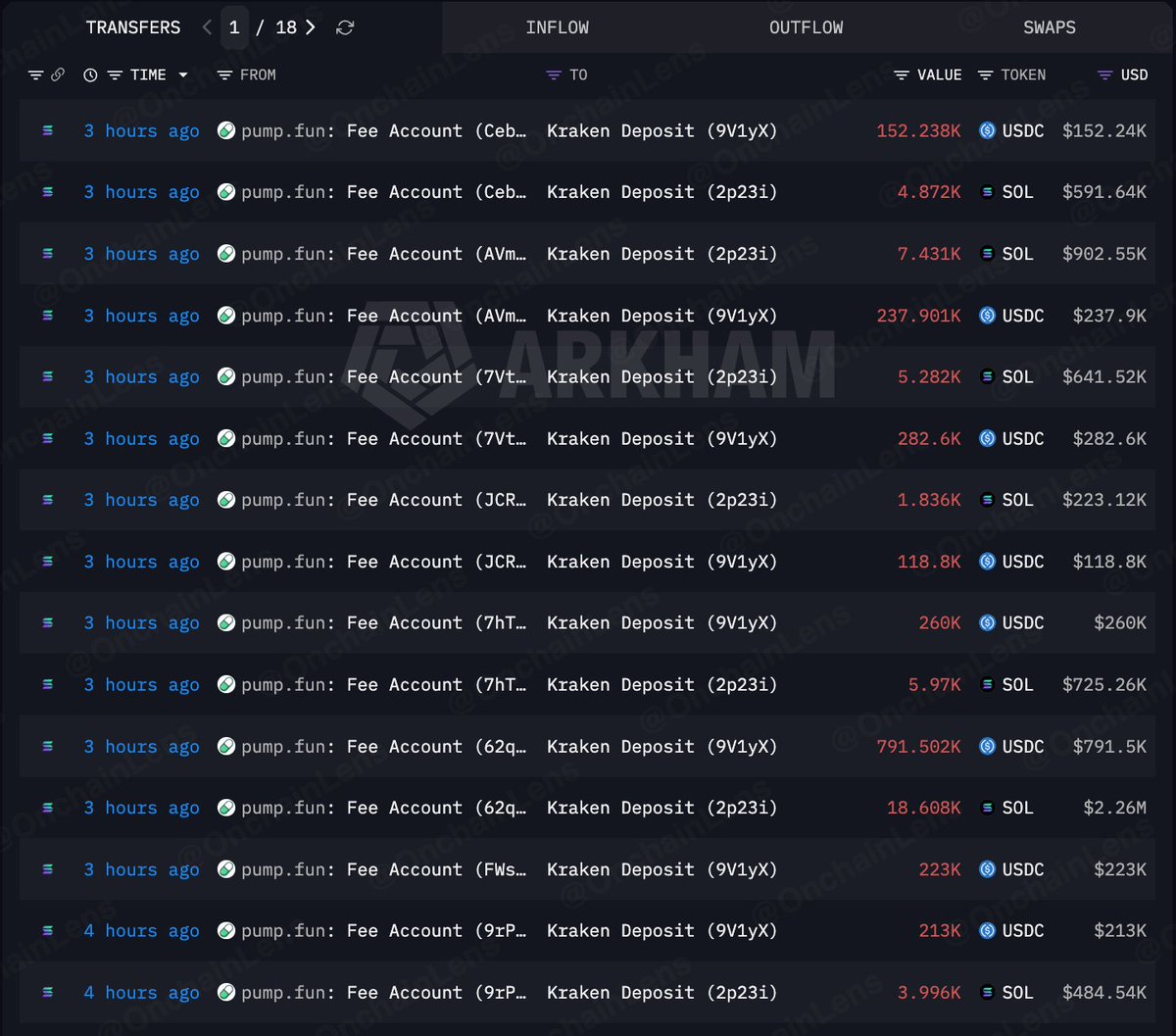Click the $484.54K USD cell
1176x1036 pixels.
pyautogui.click(x=1104, y=992)
